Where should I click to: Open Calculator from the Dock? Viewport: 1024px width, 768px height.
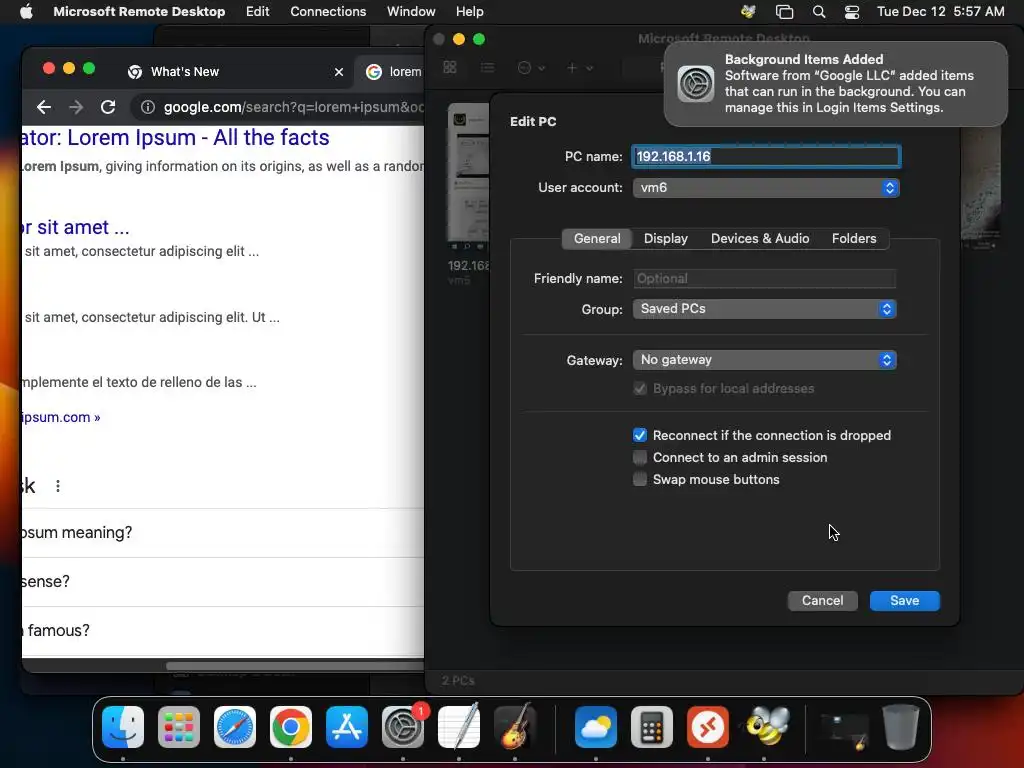(652, 727)
